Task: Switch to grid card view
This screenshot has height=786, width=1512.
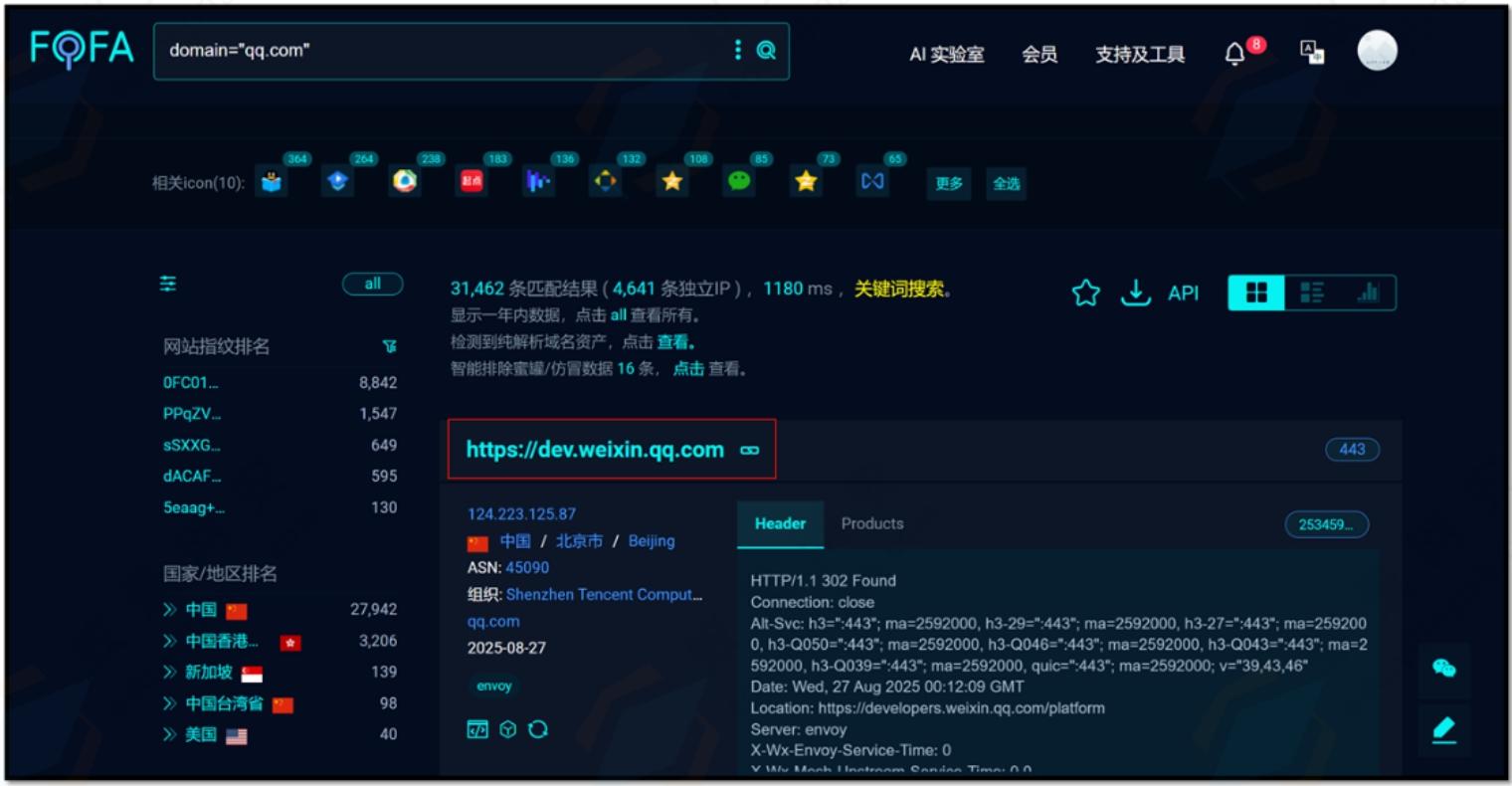Action: tap(1257, 293)
